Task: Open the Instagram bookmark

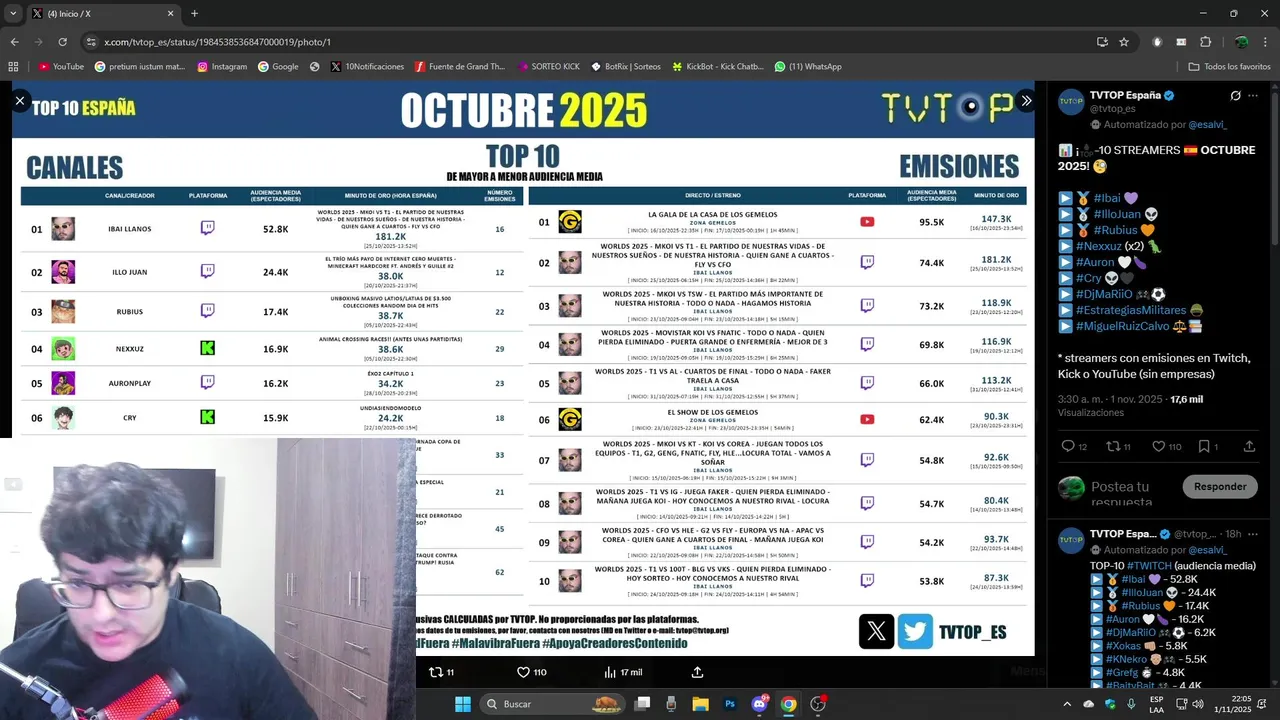Action: click(222, 67)
